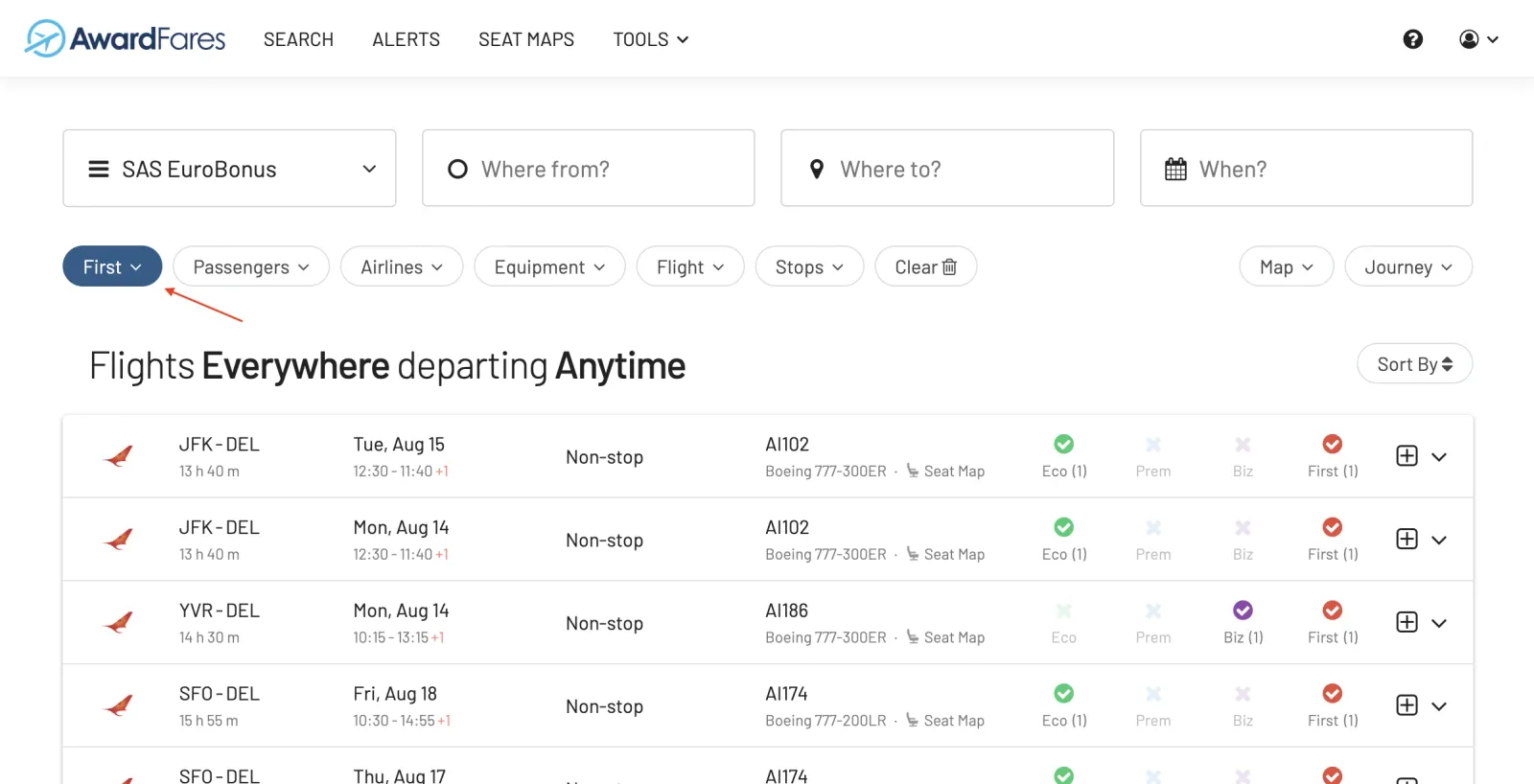Select the 'Fri, Aug 18' date text

click(395, 694)
